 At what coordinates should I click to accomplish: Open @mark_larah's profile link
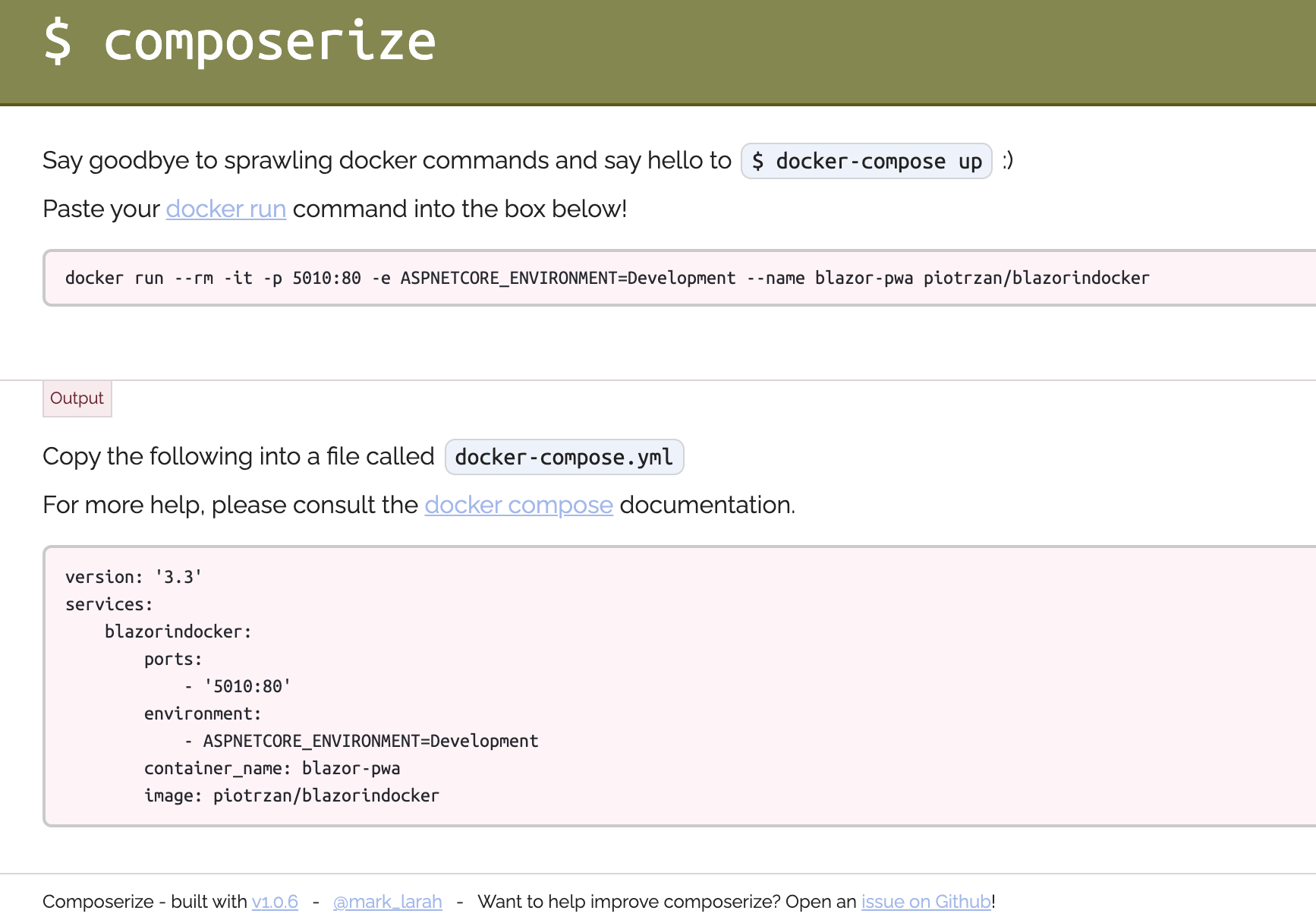click(387, 902)
